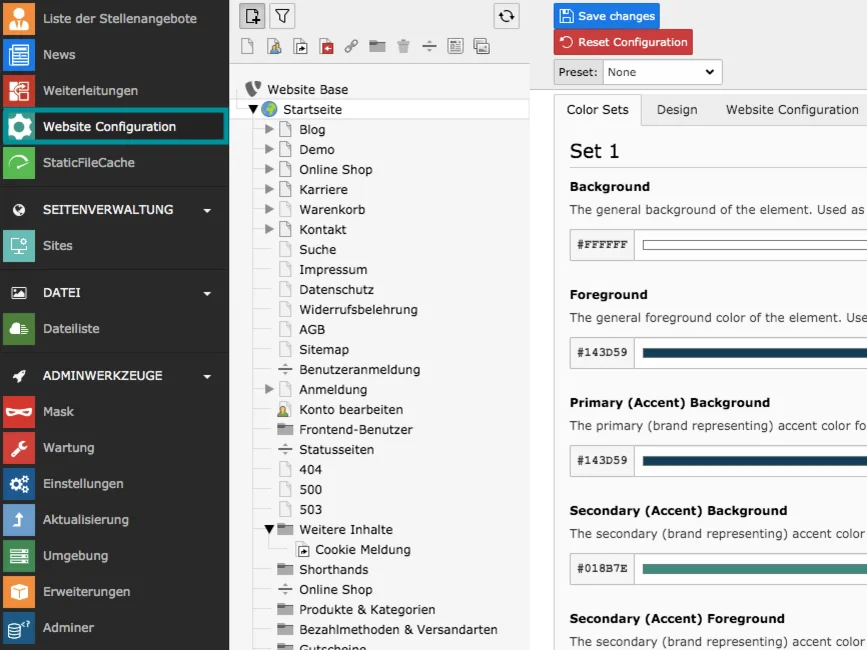Image resolution: width=867 pixels, height=650 pixels.
Task: Collapse the Weitere Inhalte node
Action: click(267, 529)
